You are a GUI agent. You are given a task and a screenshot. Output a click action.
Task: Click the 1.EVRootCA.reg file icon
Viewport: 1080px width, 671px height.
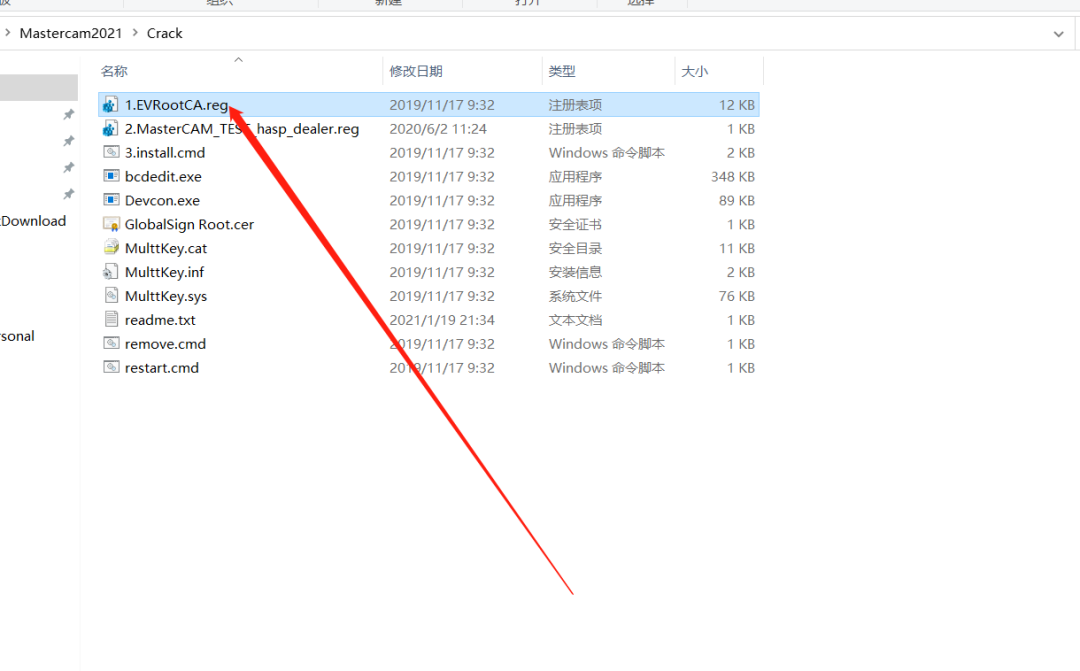[110, 105]
